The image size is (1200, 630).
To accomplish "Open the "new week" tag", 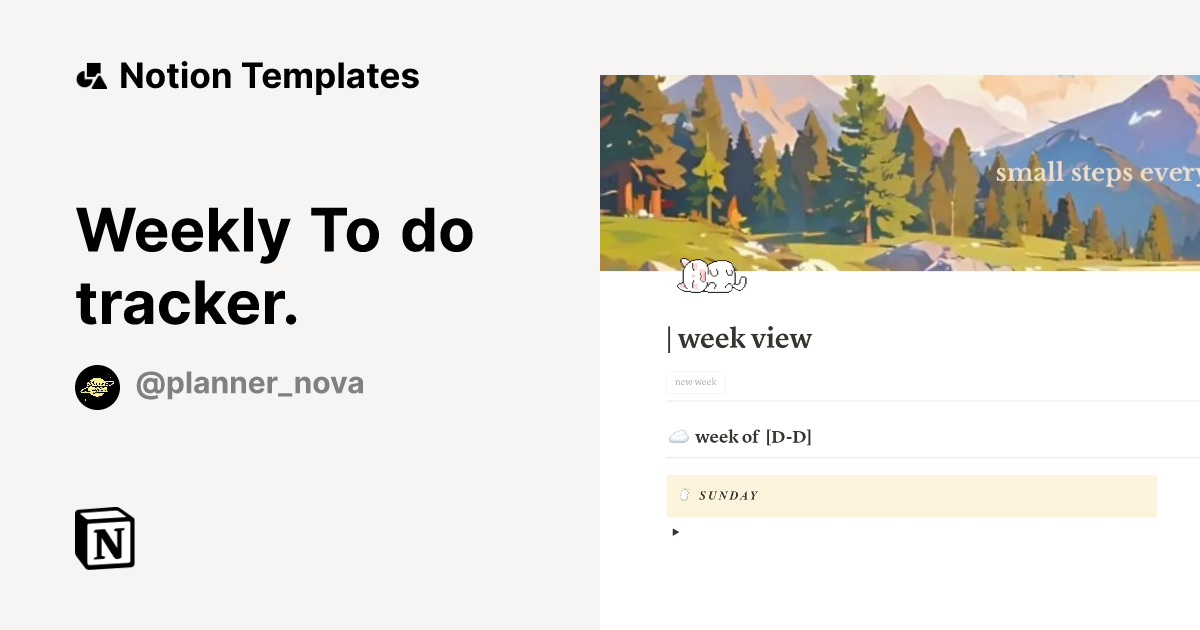I will pos(696,381).
